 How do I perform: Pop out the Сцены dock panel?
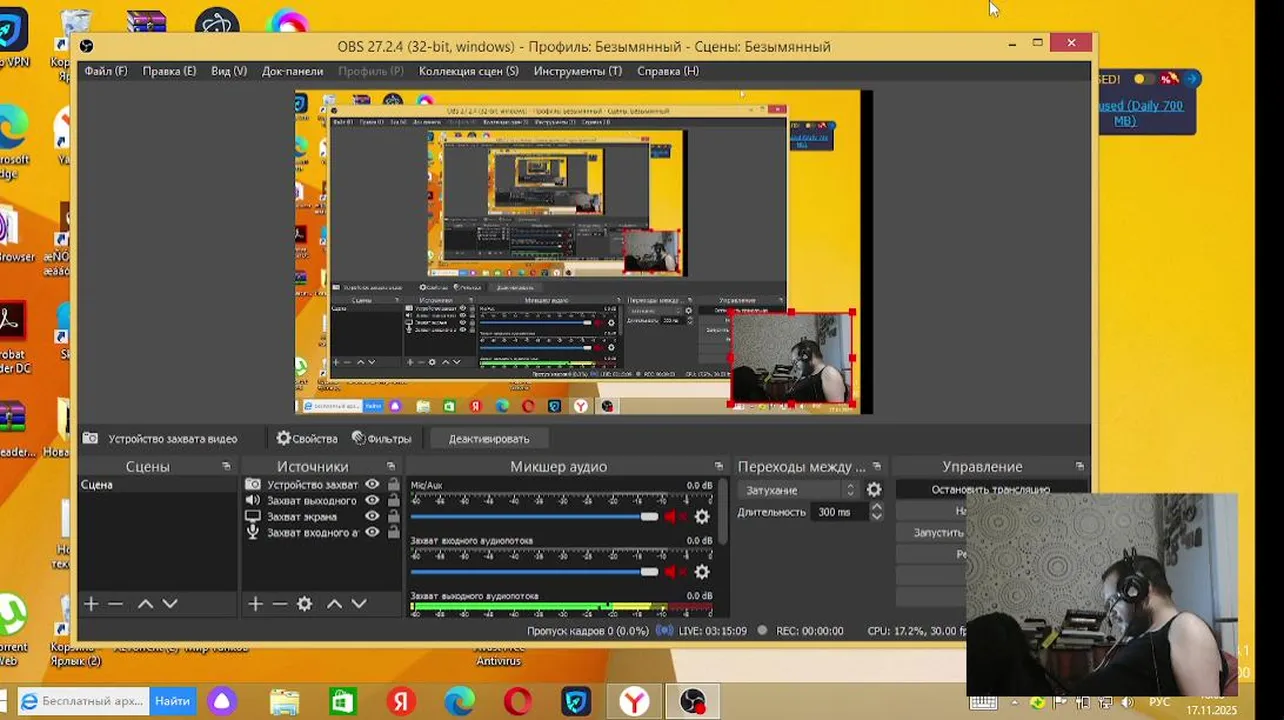[x=226, y=466]
